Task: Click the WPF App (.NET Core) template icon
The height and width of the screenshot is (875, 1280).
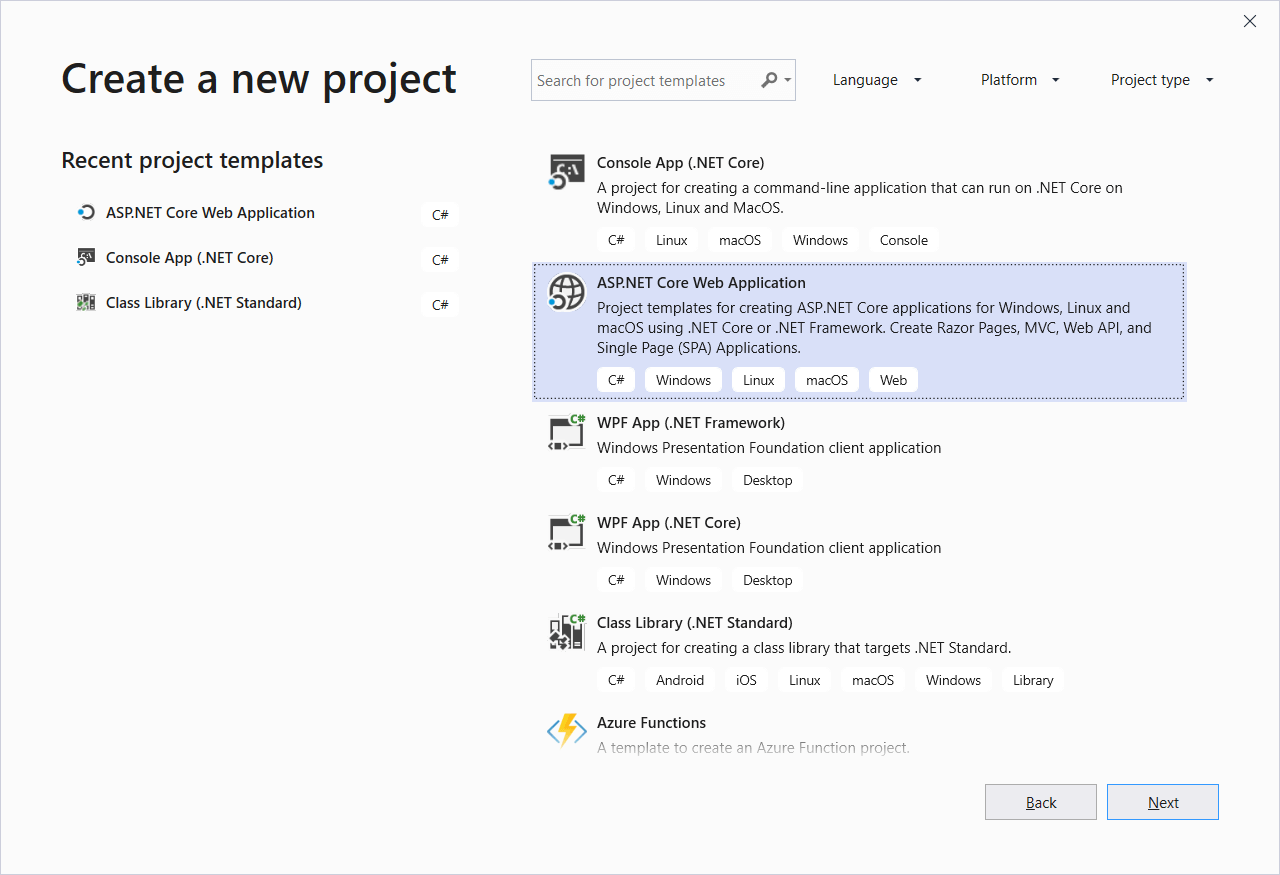Action: tap(567, 532)
